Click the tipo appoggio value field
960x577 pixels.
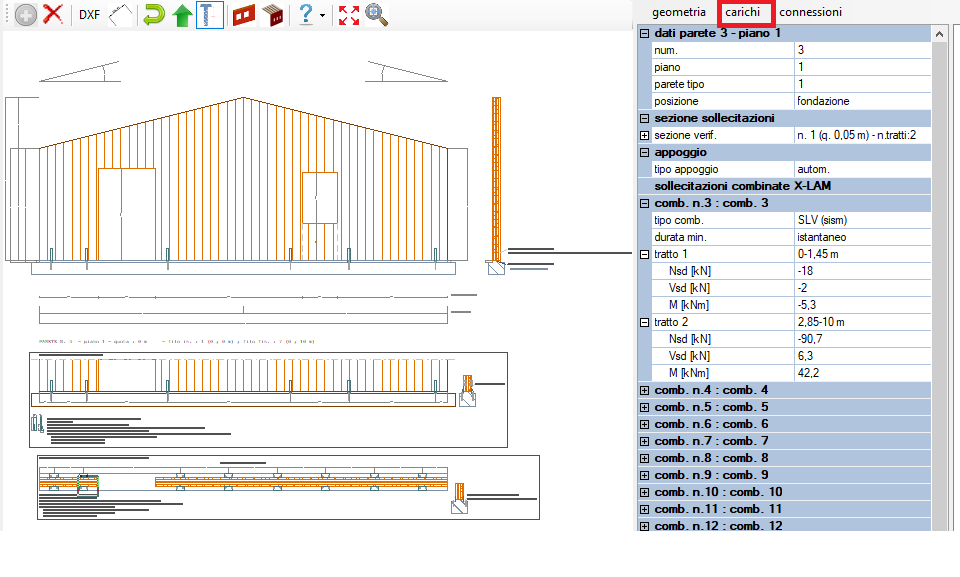pyautogui.click(x=862, y=169)
